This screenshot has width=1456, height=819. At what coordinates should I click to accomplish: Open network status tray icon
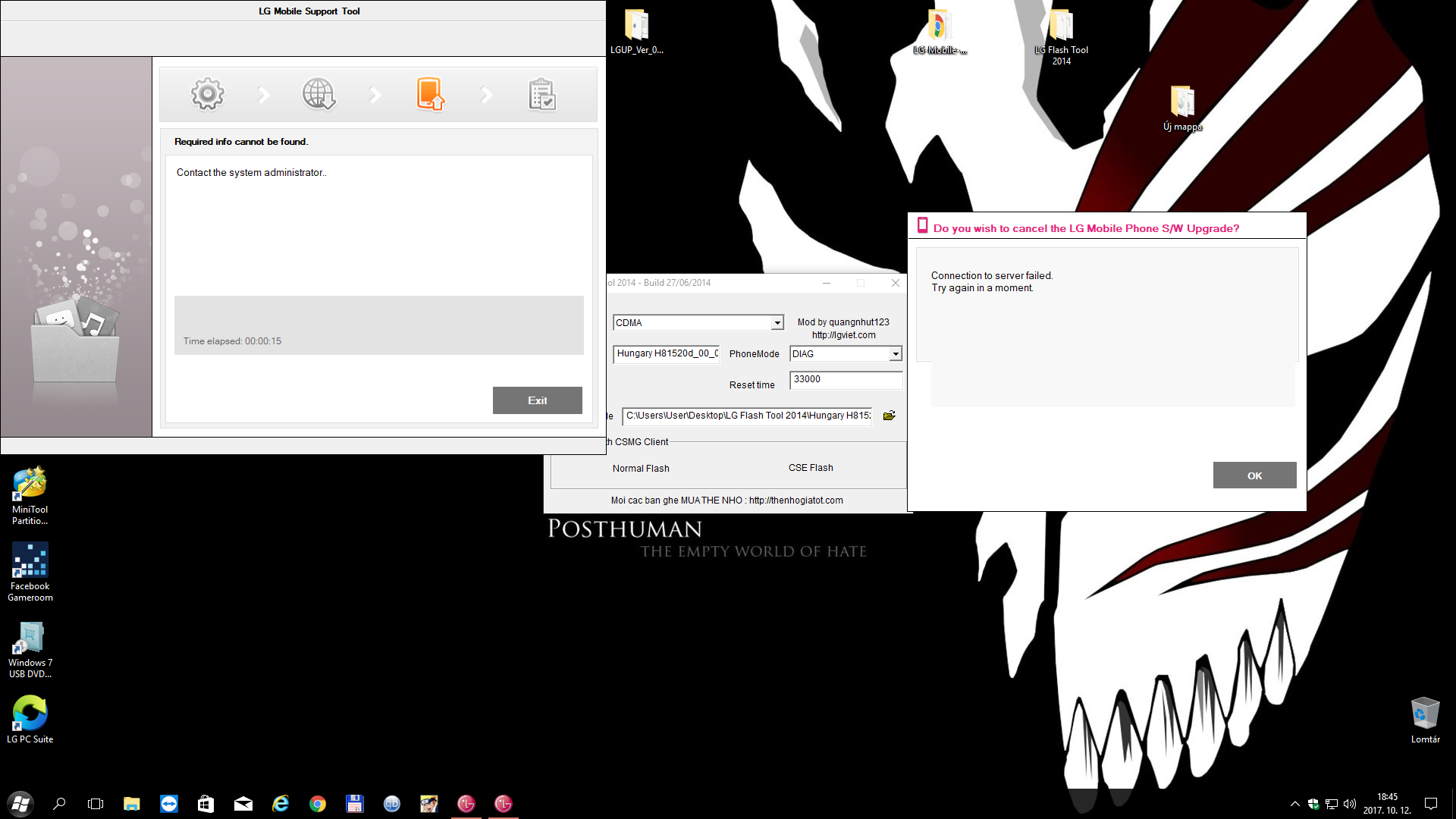pyautogui.click(x=1332, y=804)
